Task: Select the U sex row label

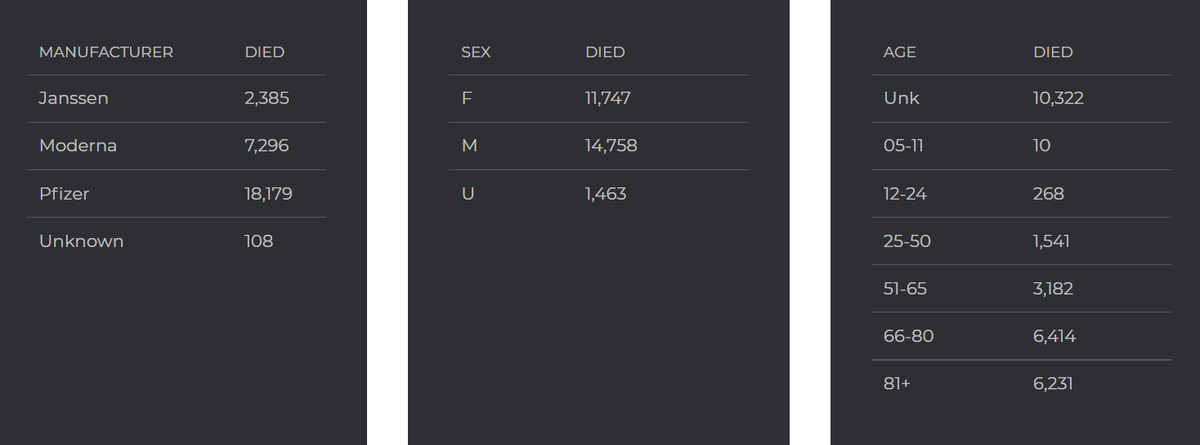Action: pos(467,193)
